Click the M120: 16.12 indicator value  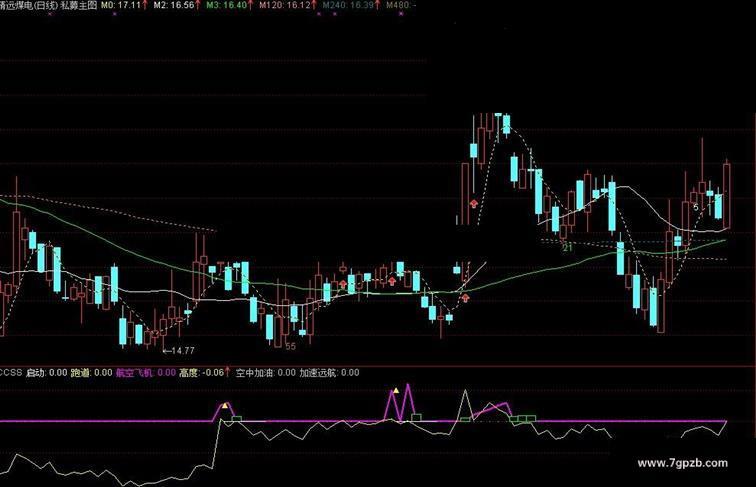[284, 5]
